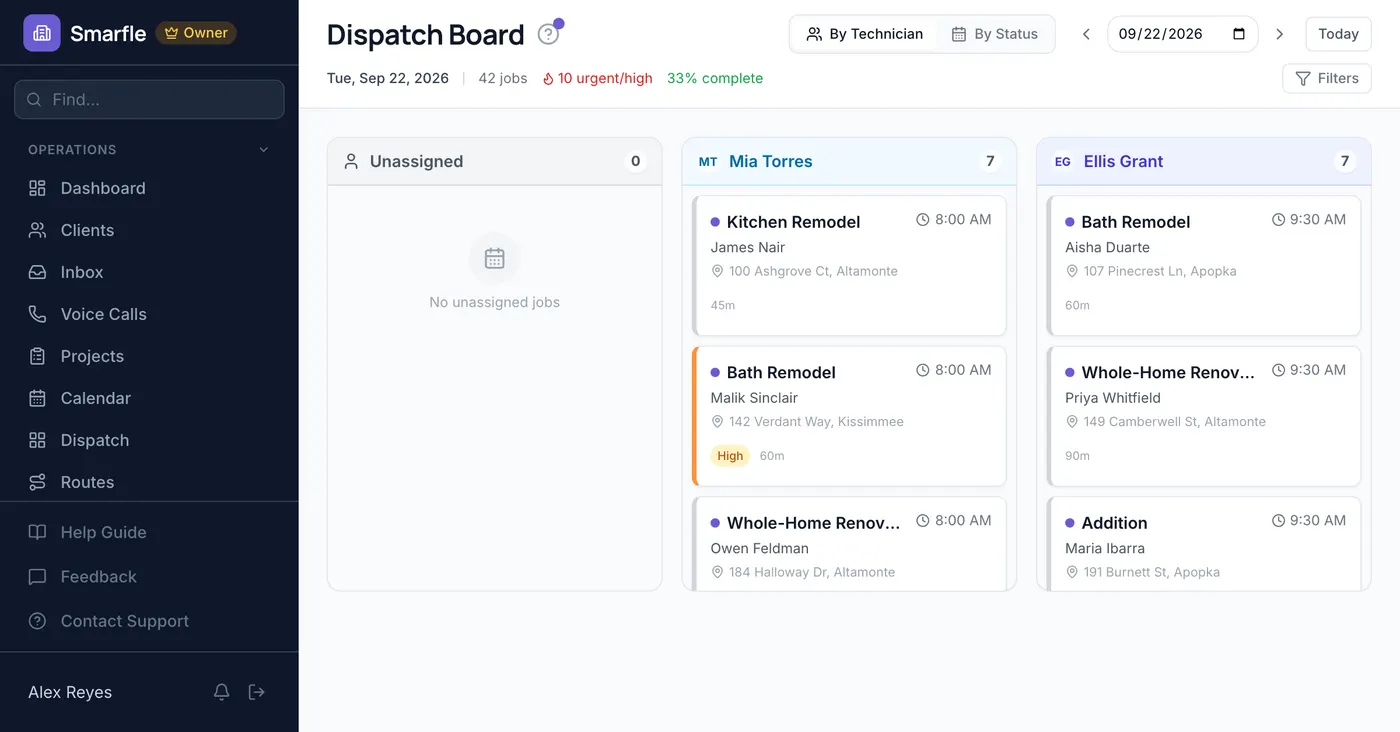Click the Find search field
1400x732 pixels.
tap(149, 100)
